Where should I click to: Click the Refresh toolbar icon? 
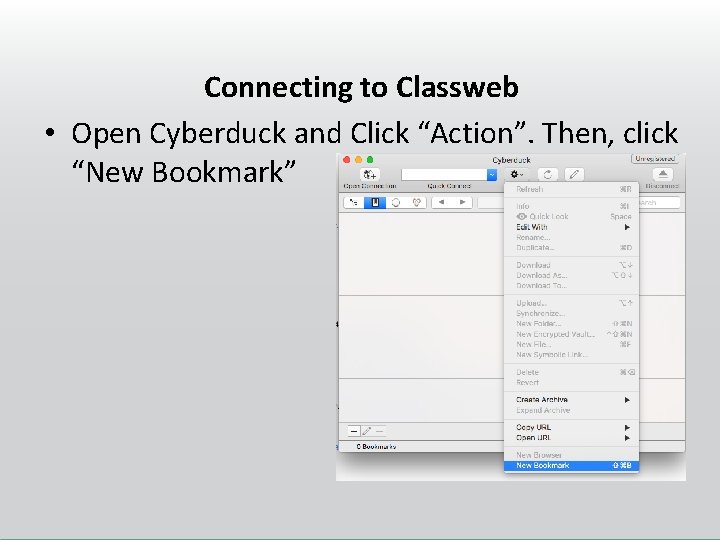547,174
